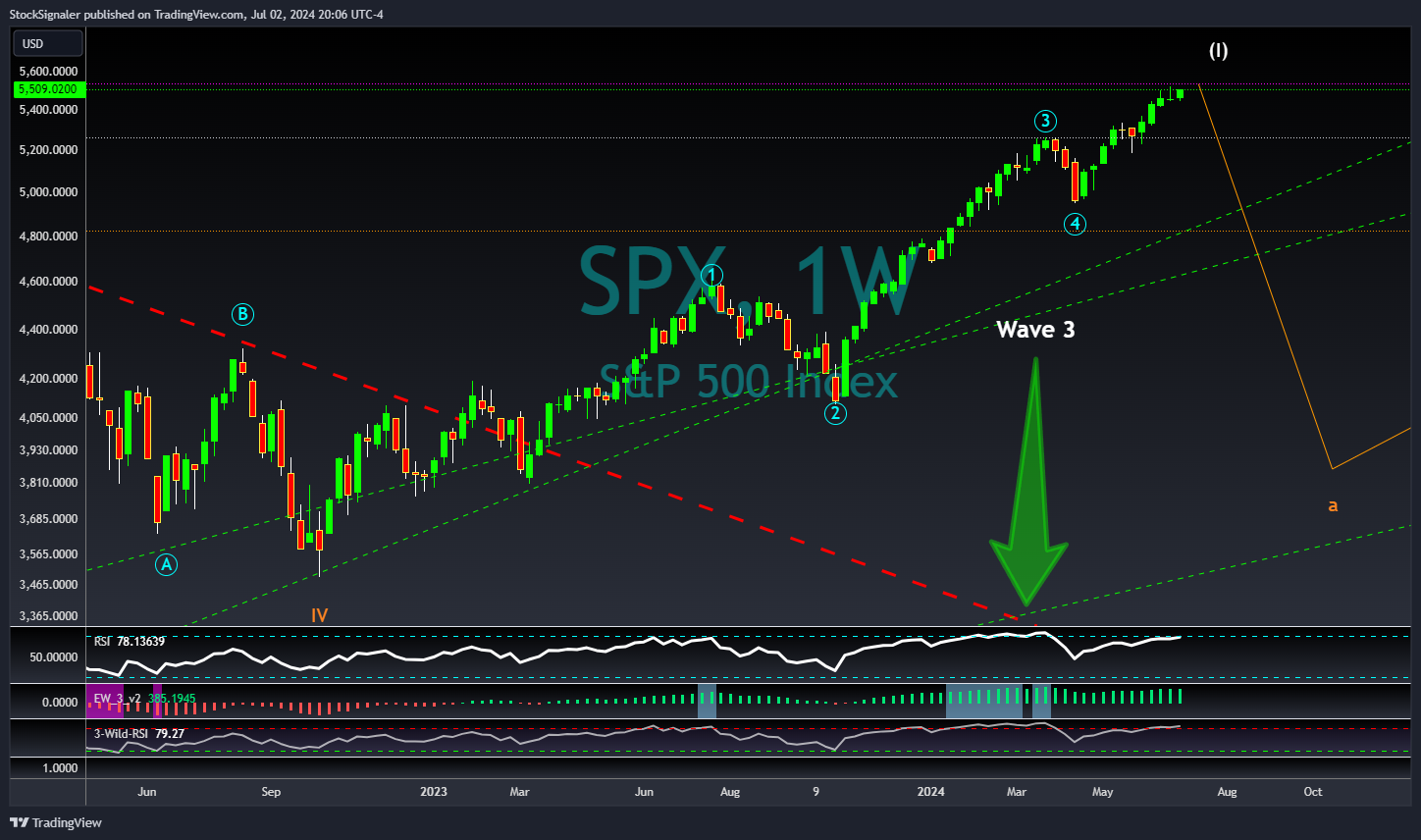Click the 3,465.0000 price axis label

coord(48,584)
